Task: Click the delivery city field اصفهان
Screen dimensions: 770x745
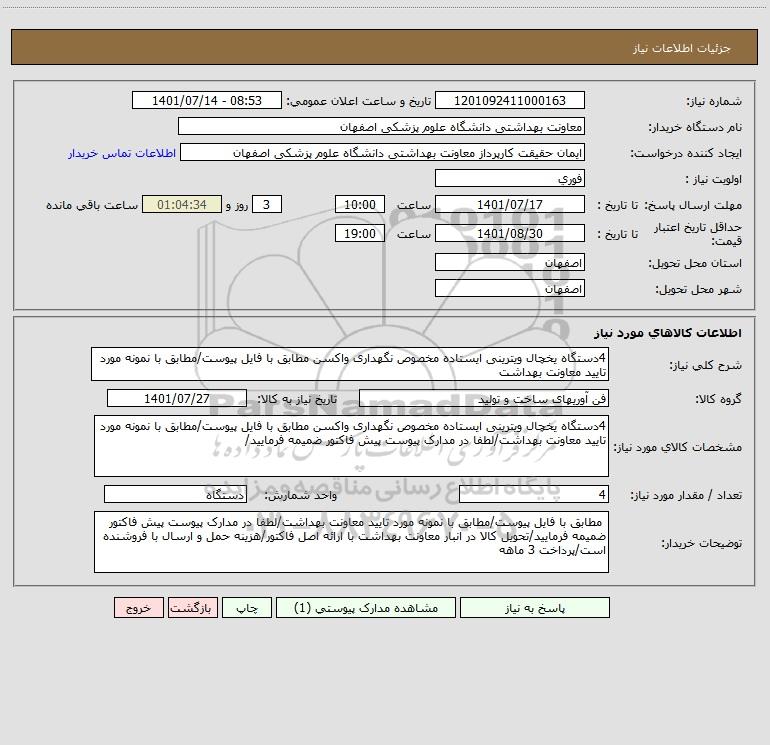Action: click(510, 288)
